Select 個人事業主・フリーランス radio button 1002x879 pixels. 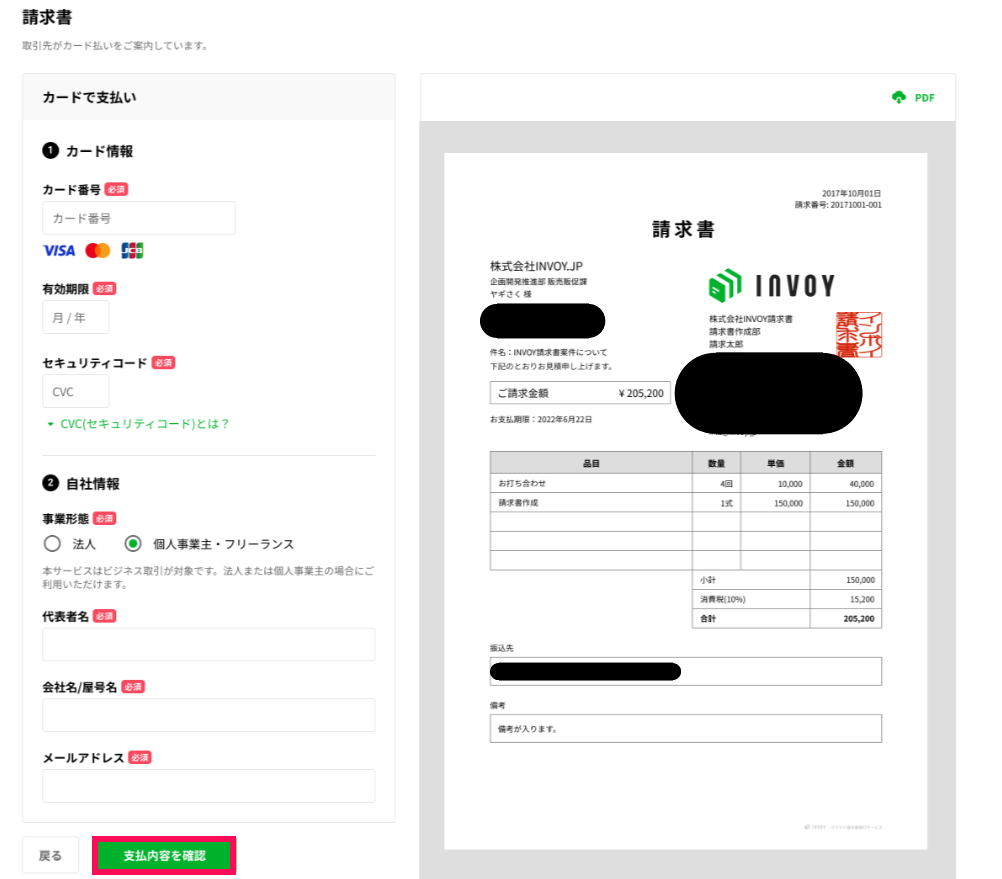click(133, 544)
